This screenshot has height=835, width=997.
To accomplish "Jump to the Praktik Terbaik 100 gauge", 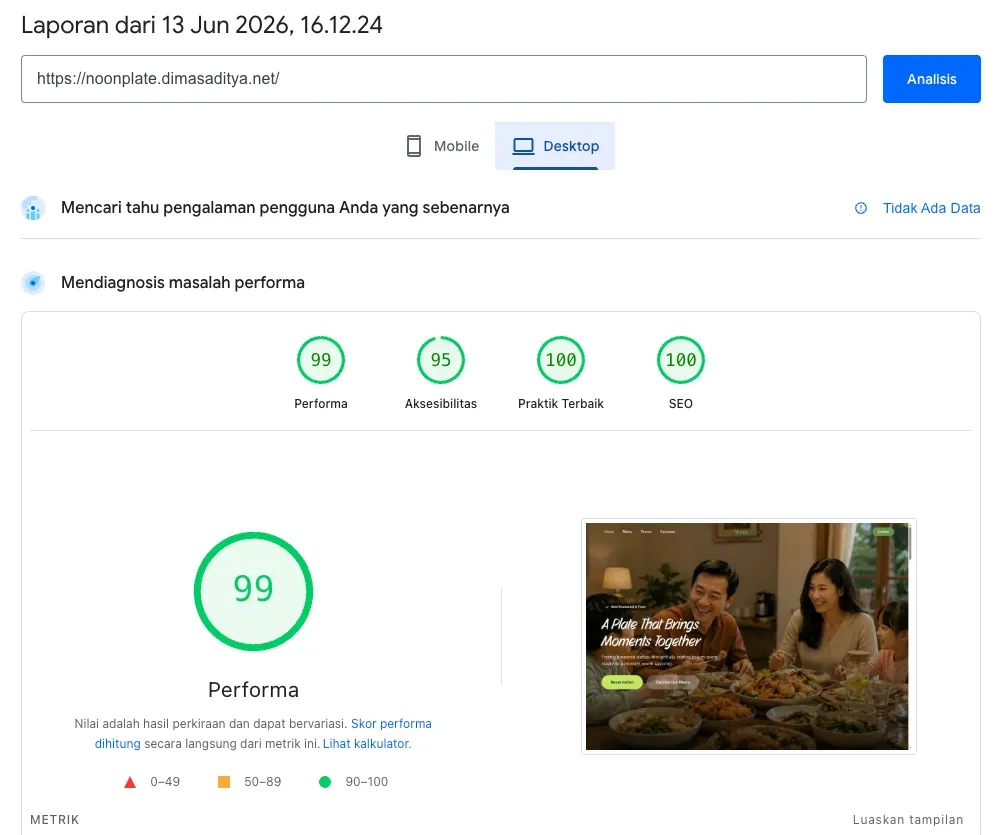I will (x=560, y=360).
